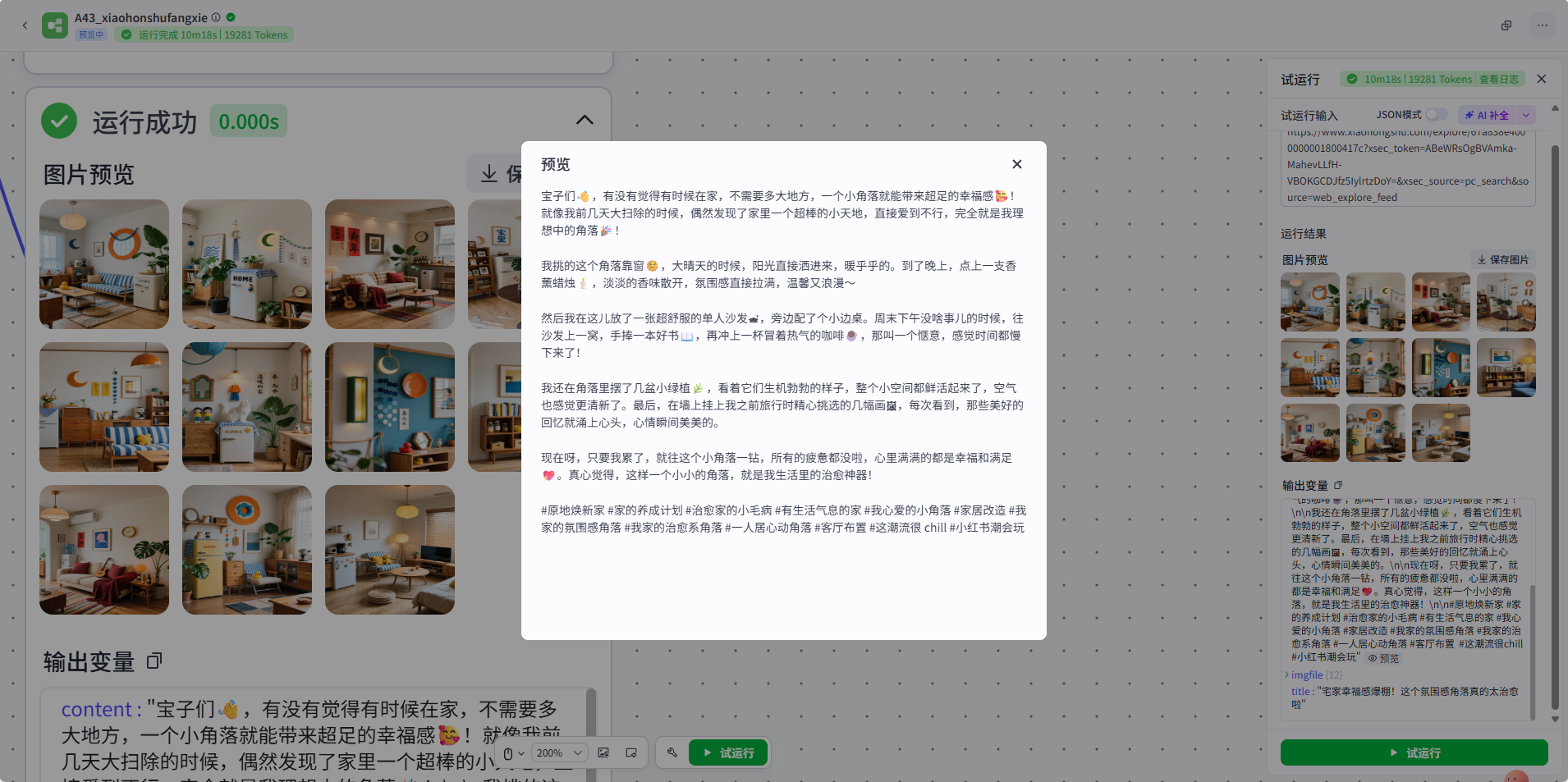
Task: Click the 预览中 status tag
Action: coord(91,34)
